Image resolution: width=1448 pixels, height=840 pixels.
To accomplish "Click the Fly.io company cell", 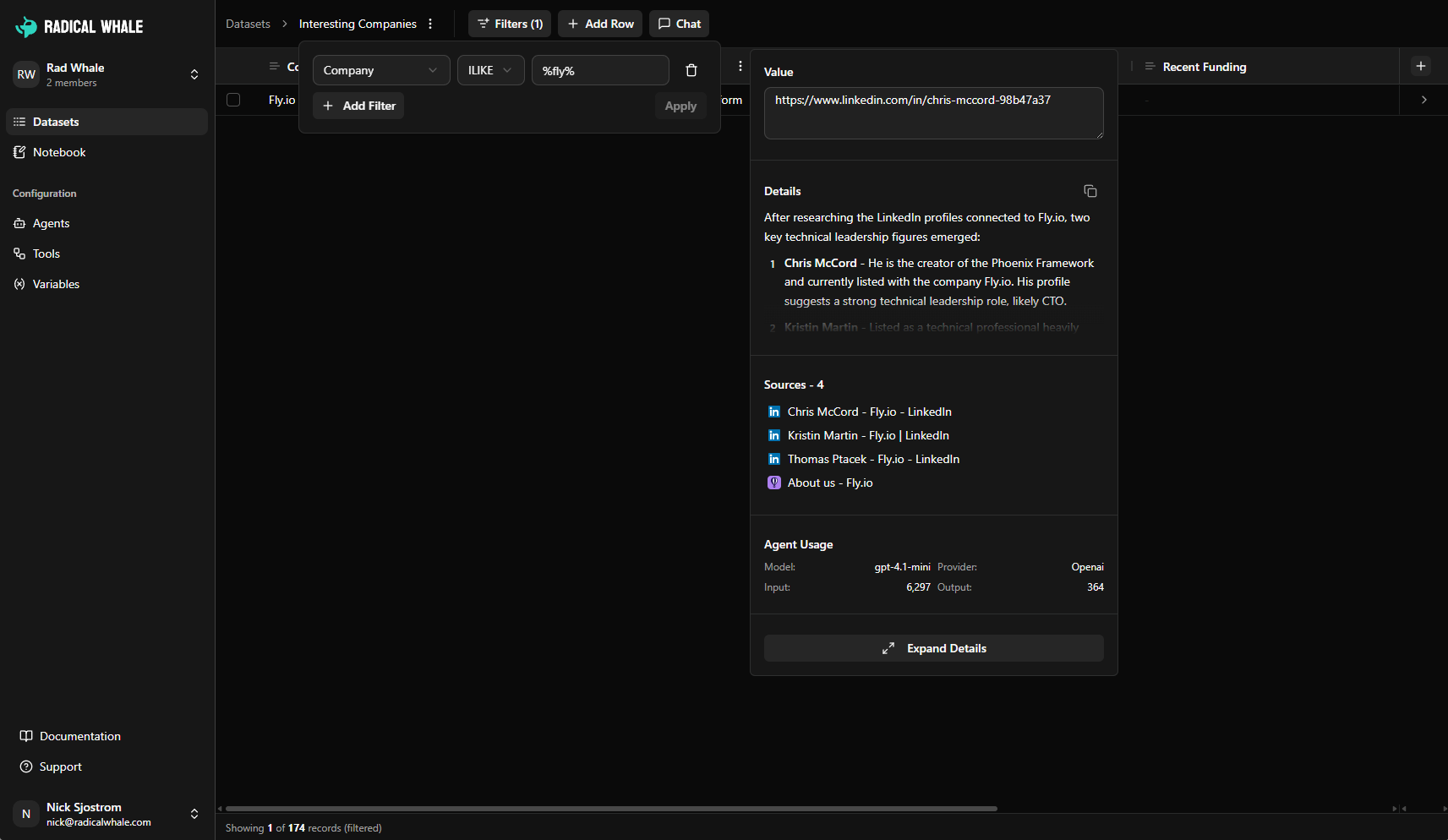I will 281,100.
